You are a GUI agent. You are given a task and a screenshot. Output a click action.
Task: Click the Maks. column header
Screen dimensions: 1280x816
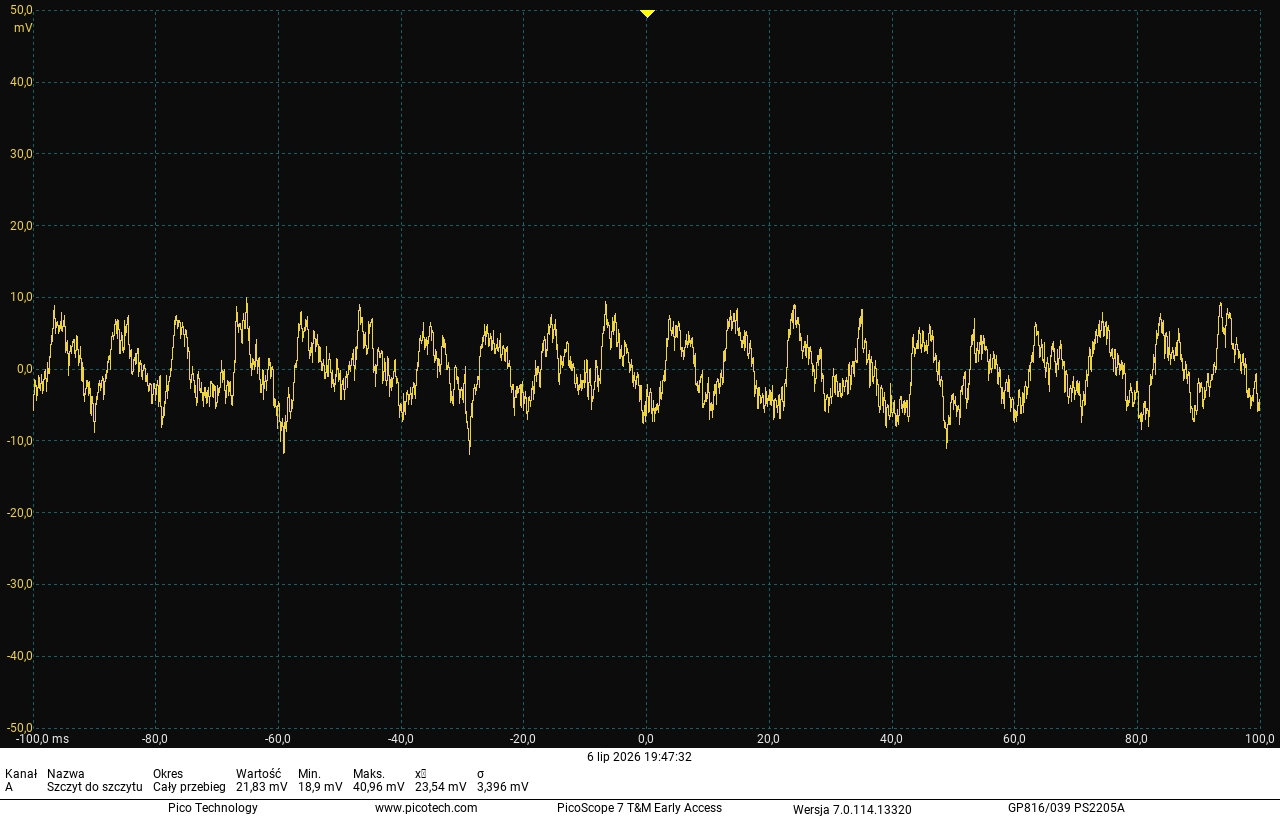point(369,774)
